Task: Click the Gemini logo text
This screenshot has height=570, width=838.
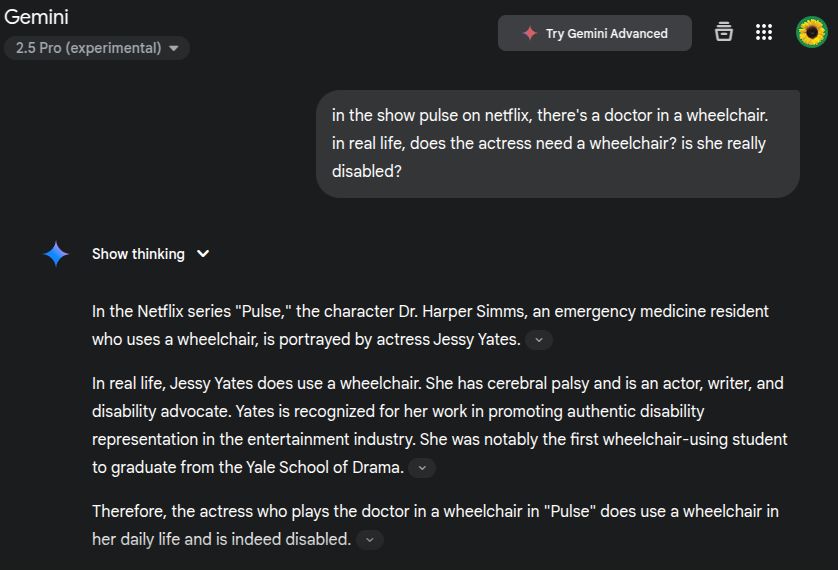Action: click(36, 17)
